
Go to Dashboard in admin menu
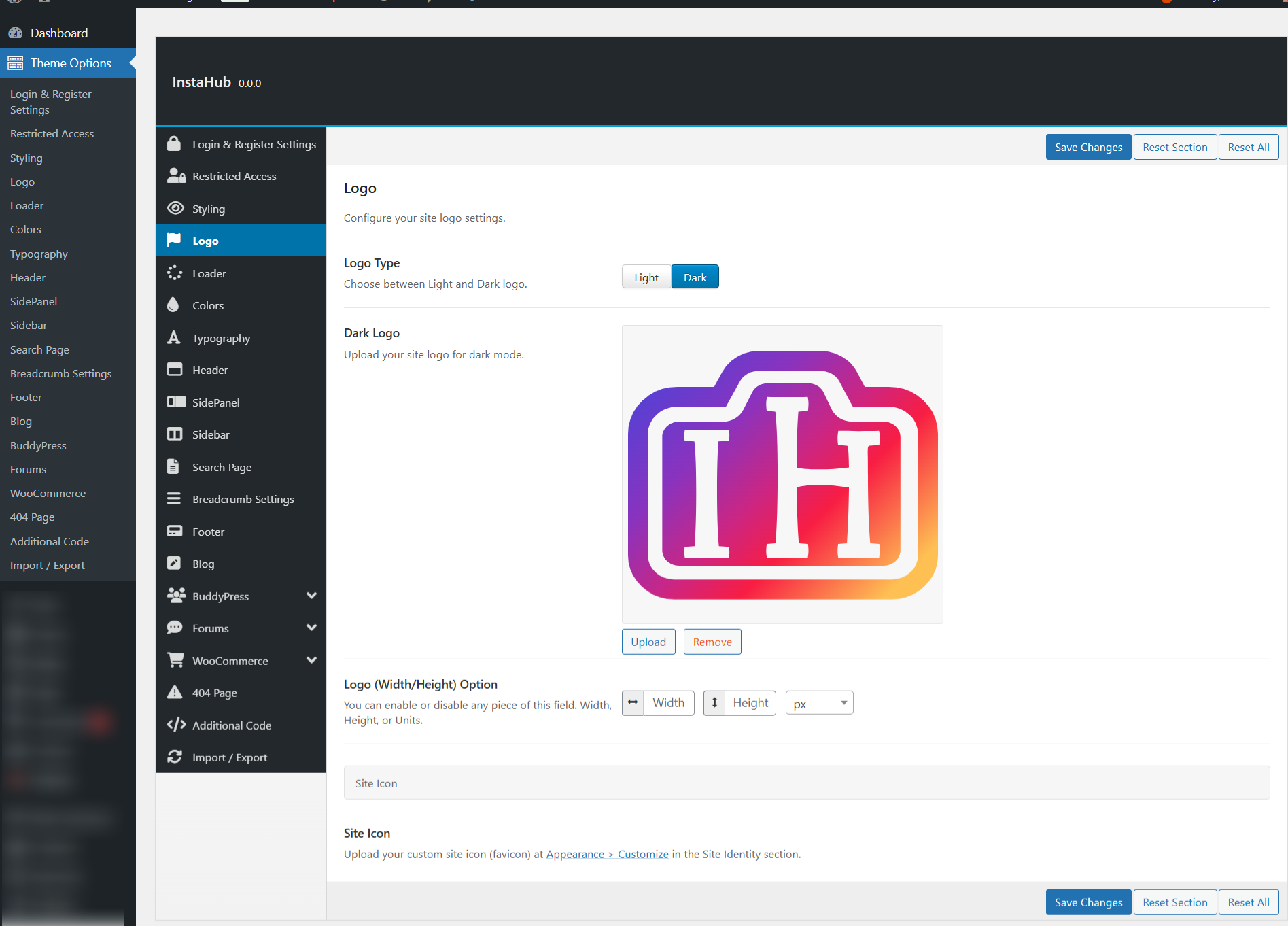(58, 33)
